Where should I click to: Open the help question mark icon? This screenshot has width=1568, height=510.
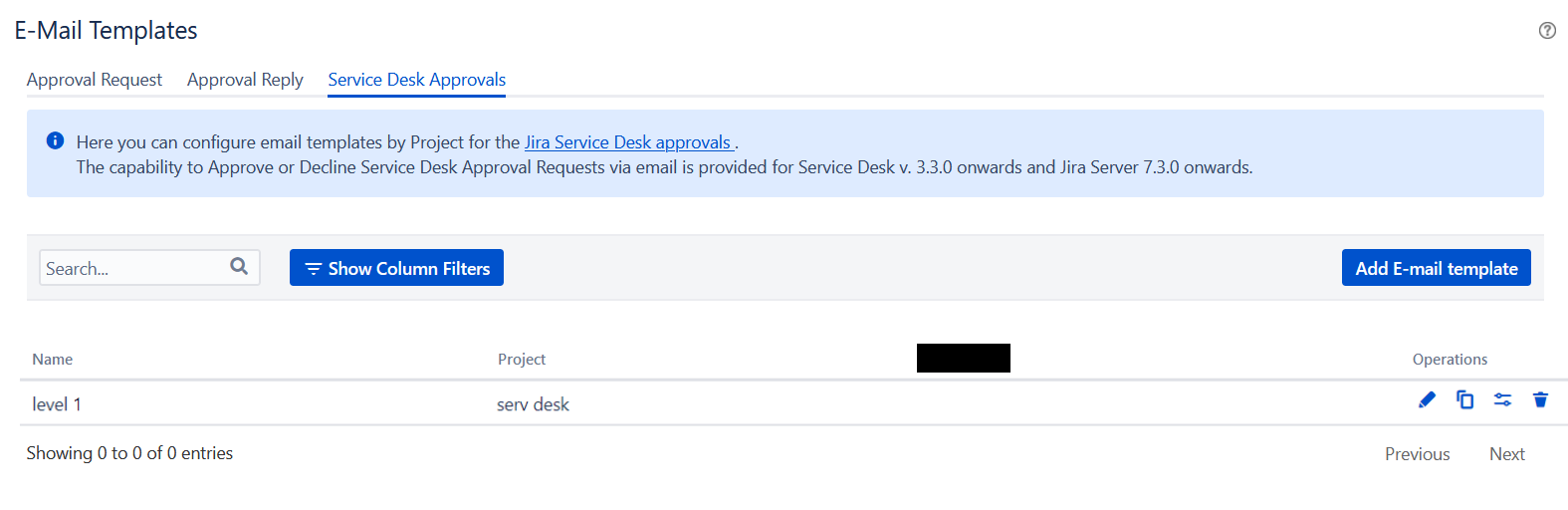click(1547, 30)
